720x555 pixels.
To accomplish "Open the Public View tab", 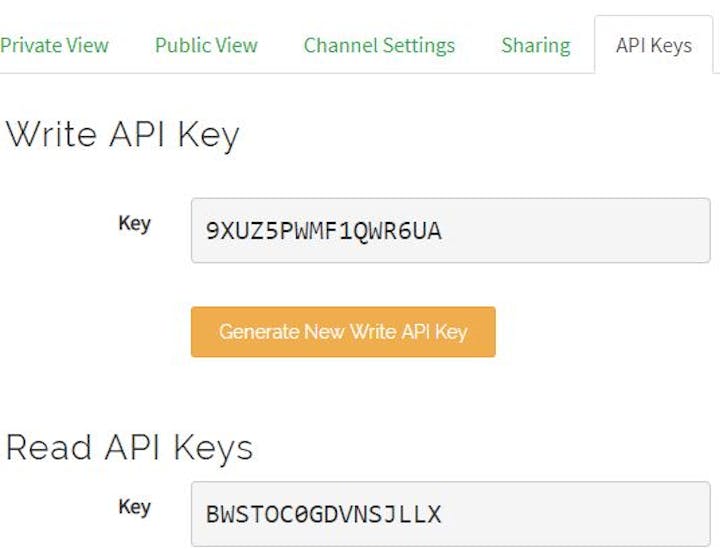I will [x=206, y=45].
